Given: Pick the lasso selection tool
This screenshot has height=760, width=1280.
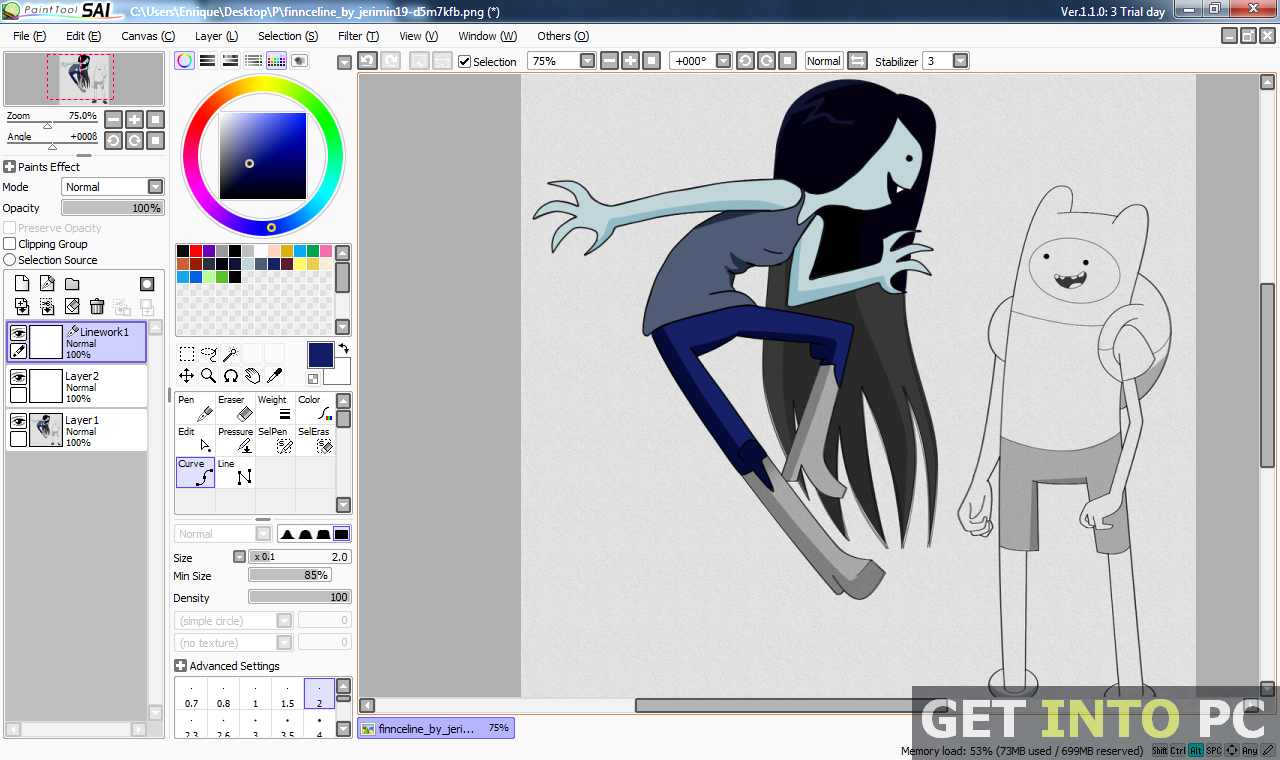Looking at the screenshot, I should 209,354.
